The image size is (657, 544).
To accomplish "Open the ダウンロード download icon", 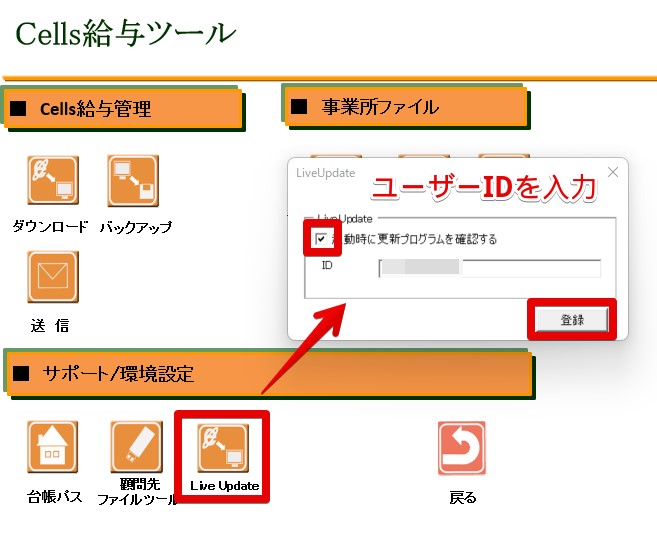I will (x=53, y=181).
